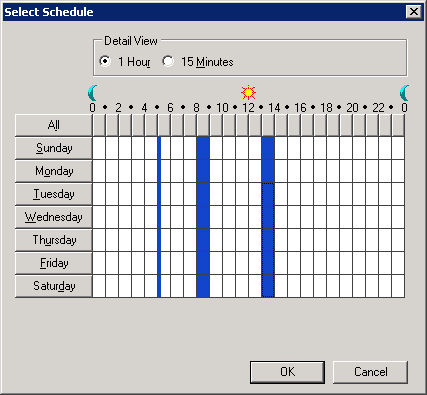Click the hour 2 column header button

pos(125,125)
